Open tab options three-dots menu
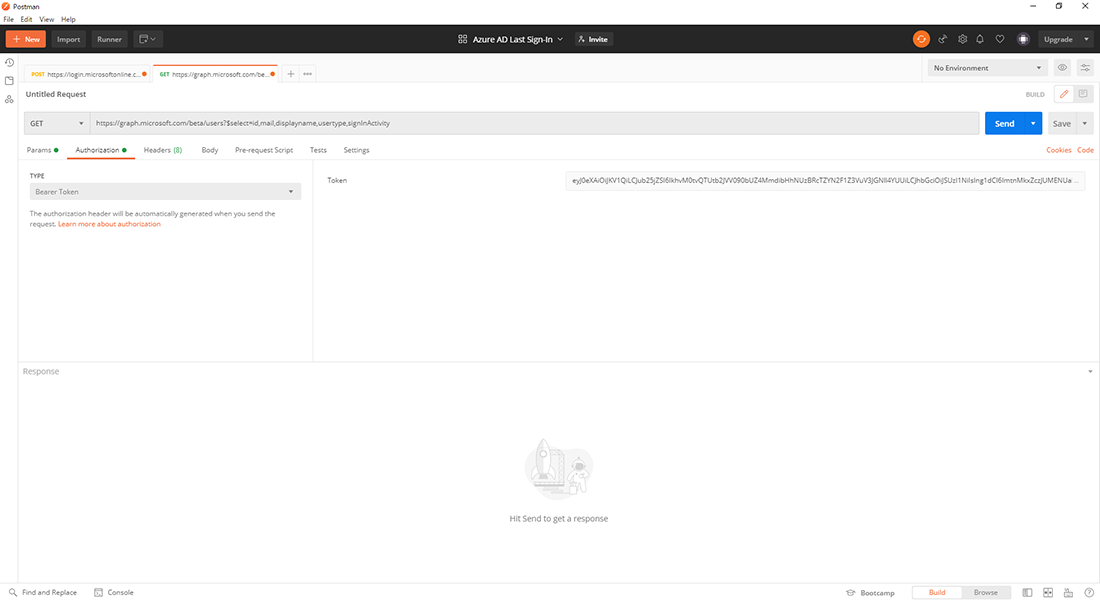1100x602 pixels. [307, 74]
